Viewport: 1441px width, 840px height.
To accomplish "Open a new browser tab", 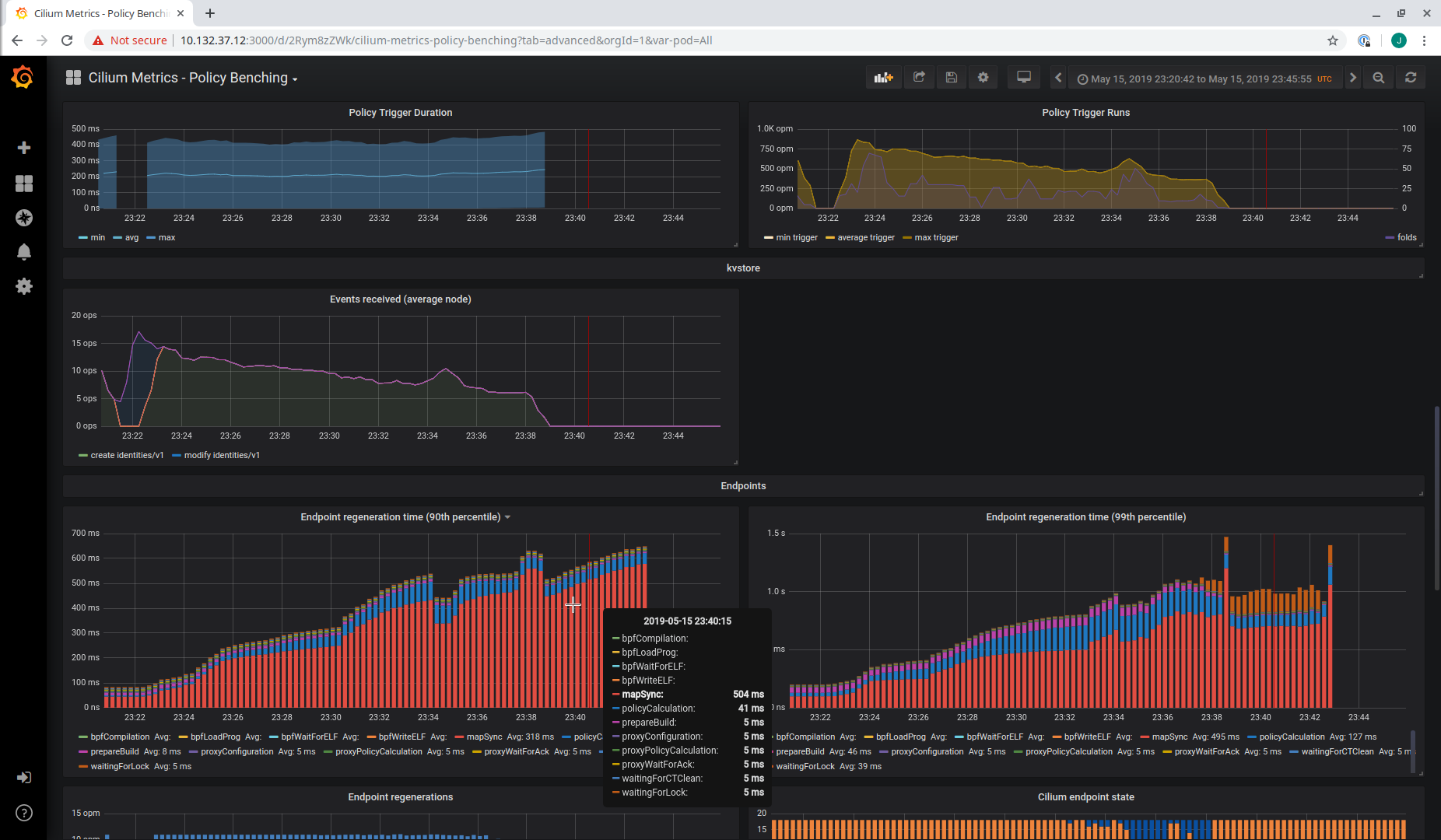I will [210, 13].
